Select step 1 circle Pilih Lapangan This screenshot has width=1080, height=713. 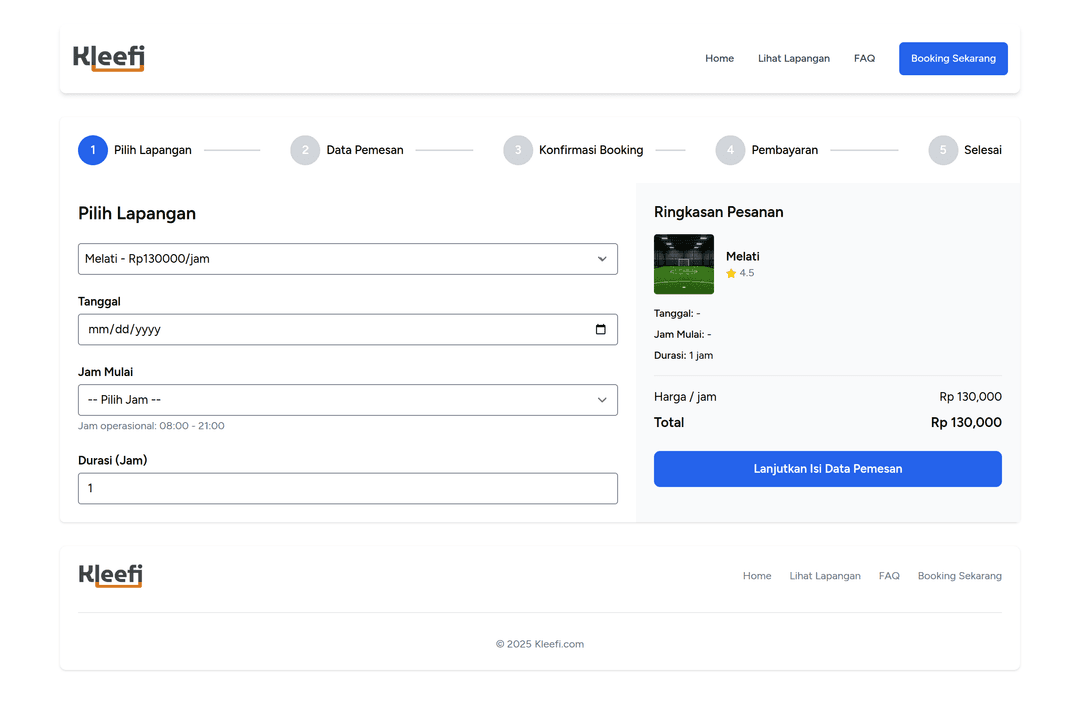coord(93,150)
